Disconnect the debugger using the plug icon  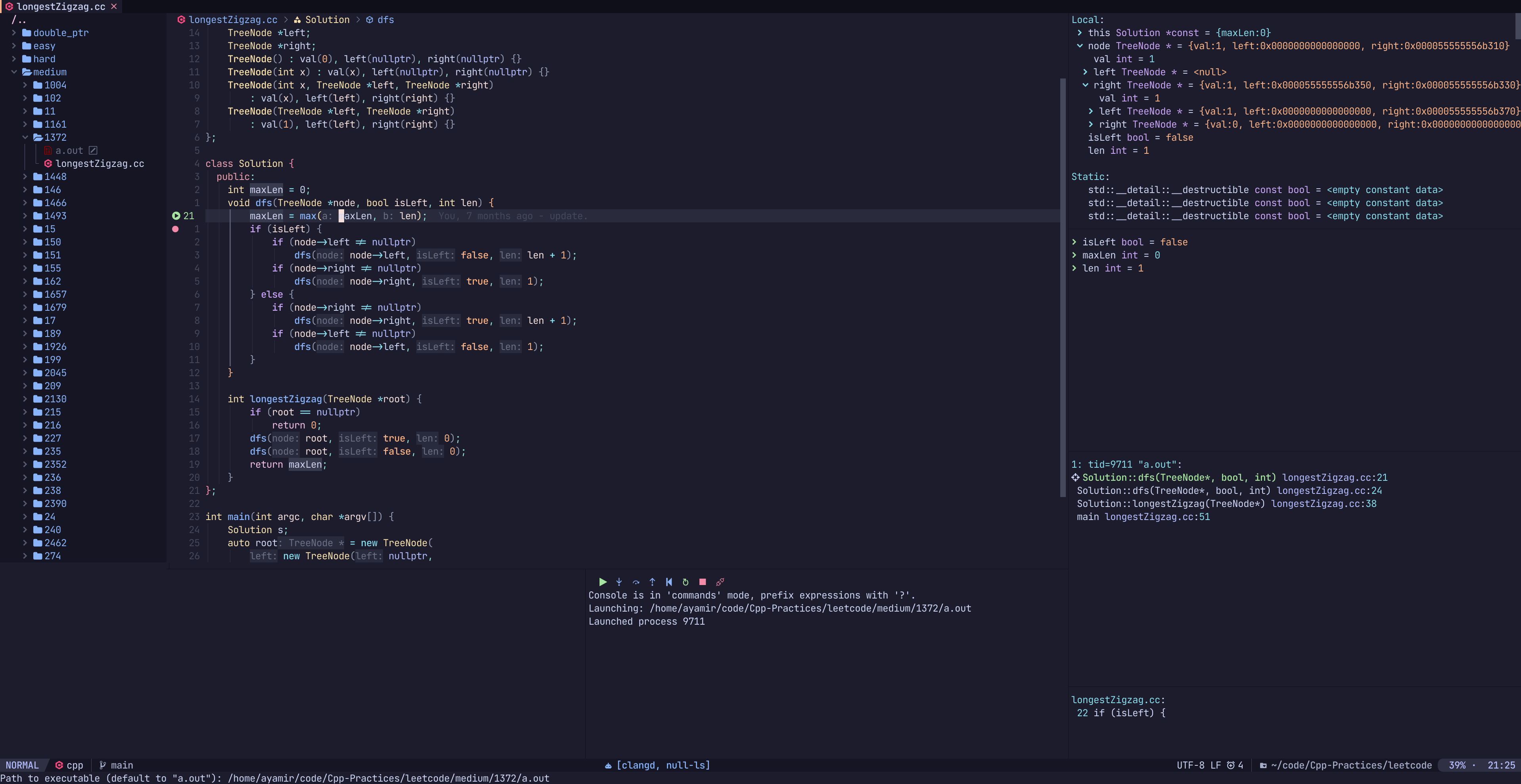[720, 581]
